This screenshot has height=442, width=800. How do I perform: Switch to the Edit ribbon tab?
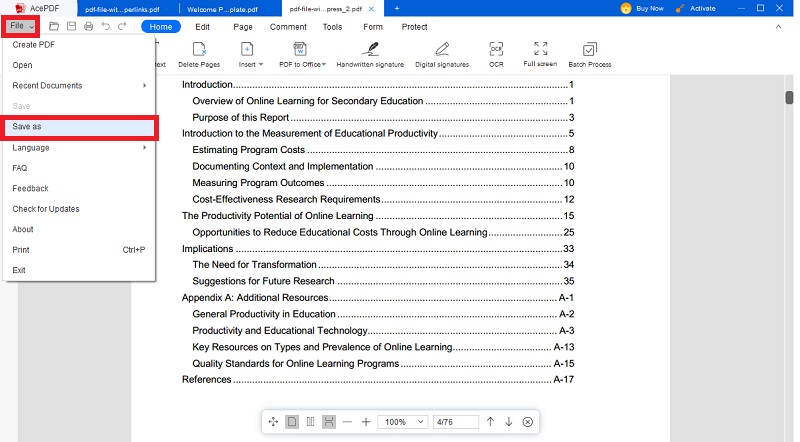point(202,27)
